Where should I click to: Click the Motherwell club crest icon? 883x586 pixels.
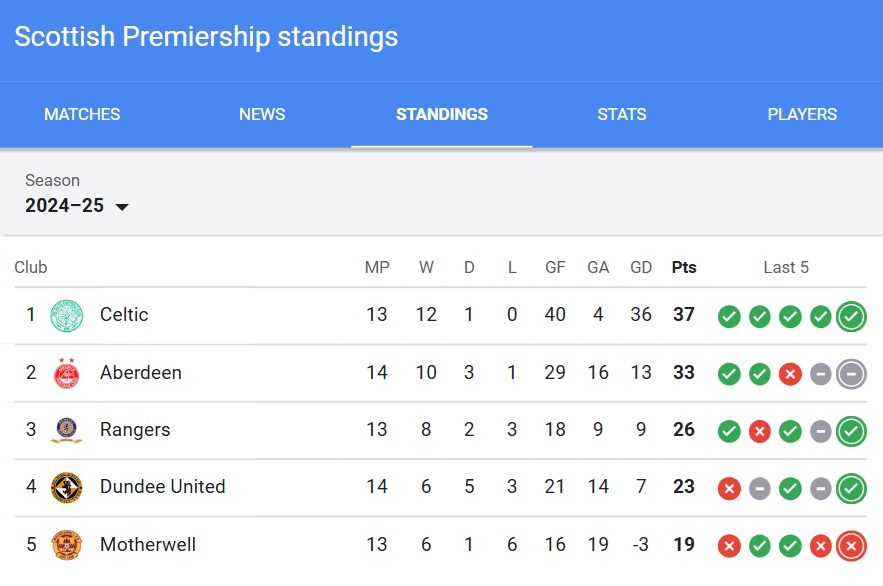pyautogui.click(x=66, y=545)
